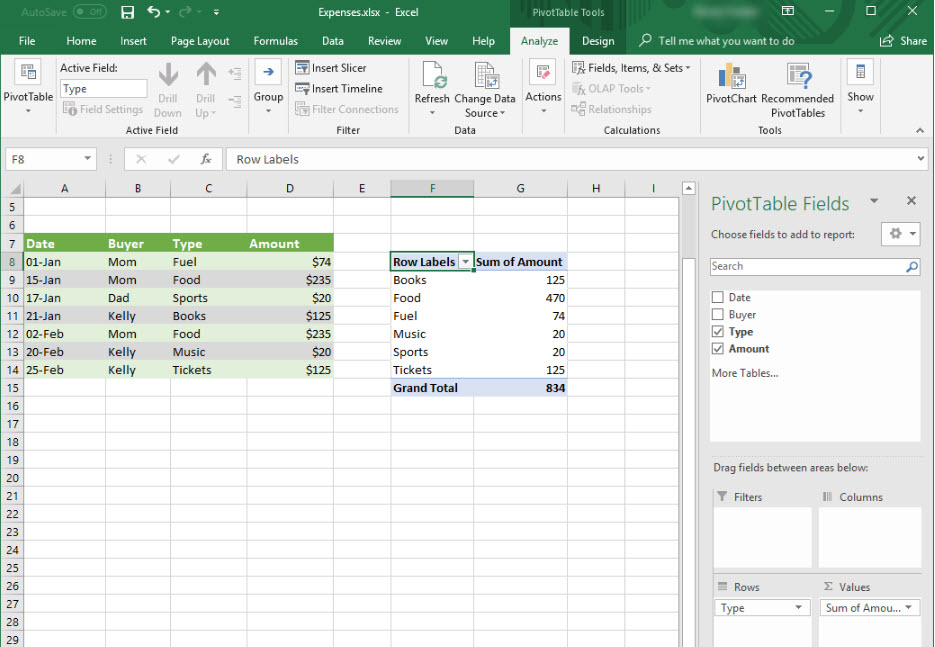Click Insert Slicer in Filter group
The width and height of the screenshot is (935, 647).
[x=332, y=68]
